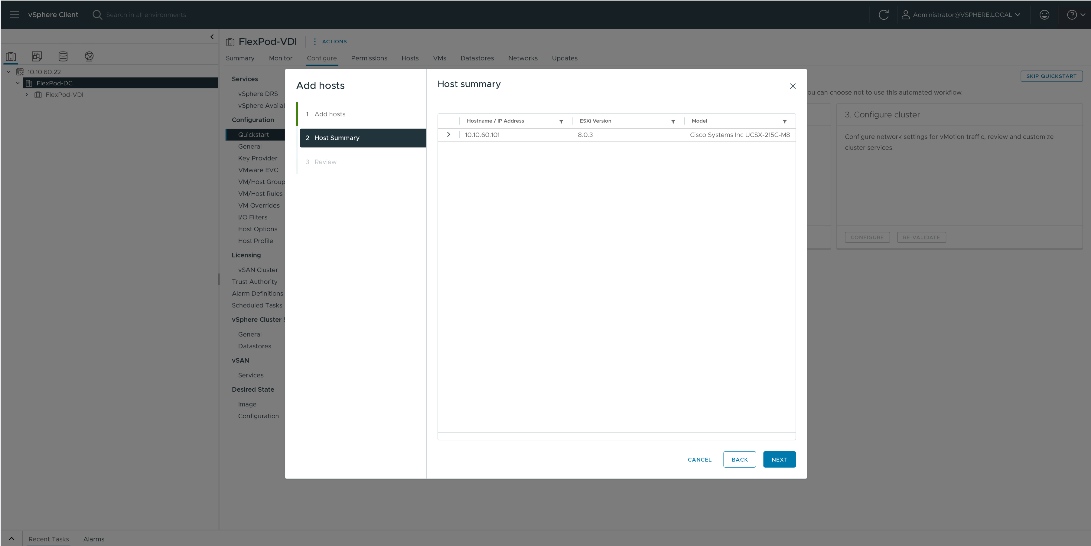Open the smiley feedback icon
The width and height of the screenshot is (1091, 546).
click(x=1044, y=15)
